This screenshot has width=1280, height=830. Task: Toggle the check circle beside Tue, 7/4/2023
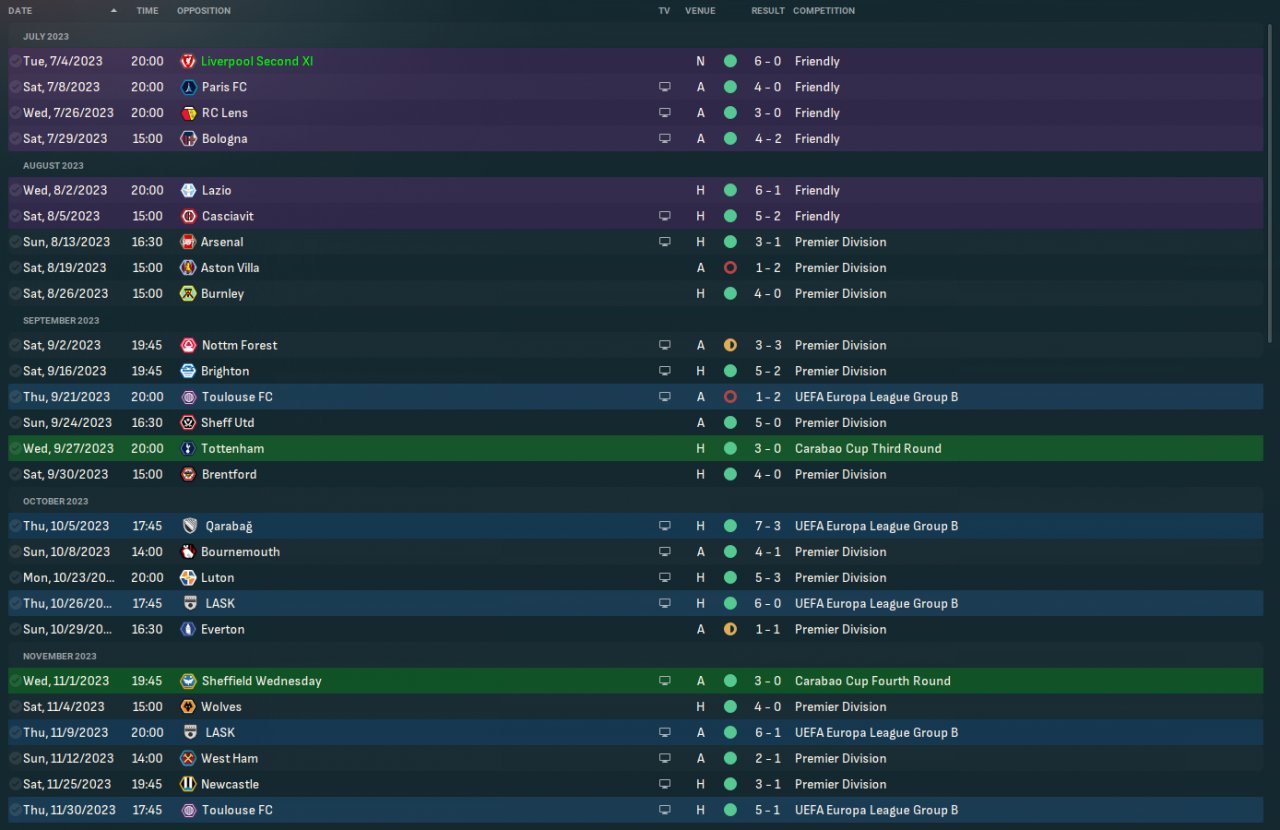tap(15, 61)
